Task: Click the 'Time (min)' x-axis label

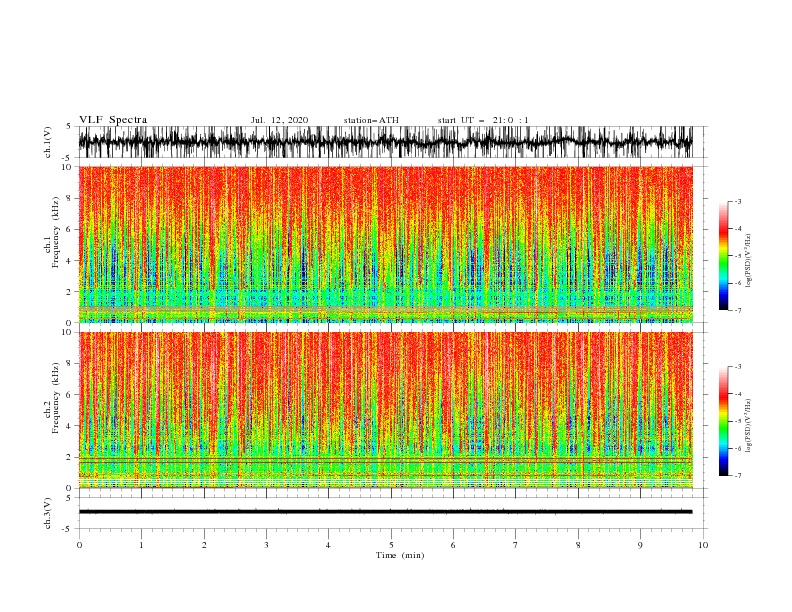Action: point(400,555)
